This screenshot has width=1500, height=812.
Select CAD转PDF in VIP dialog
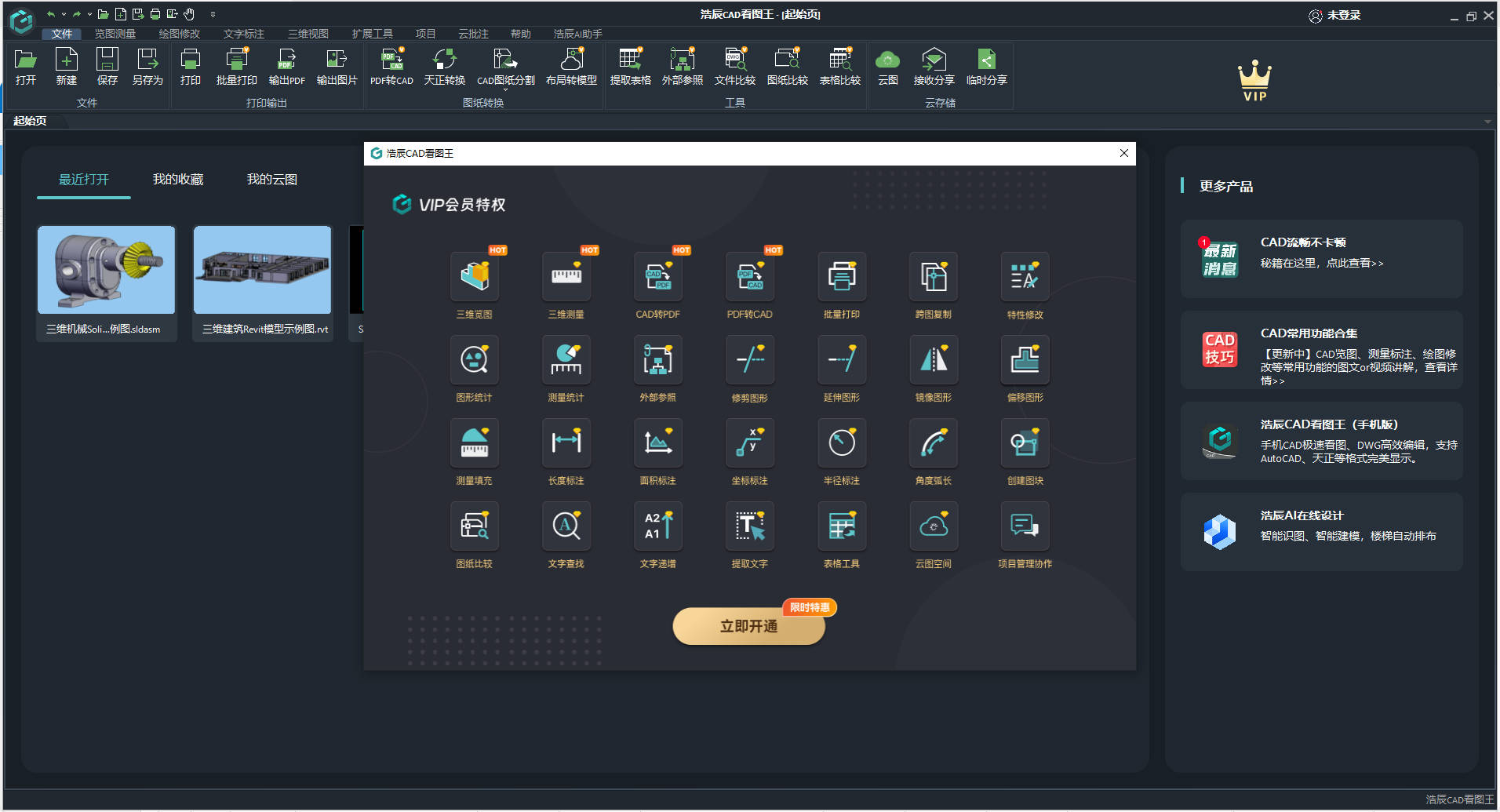point(658,276)
